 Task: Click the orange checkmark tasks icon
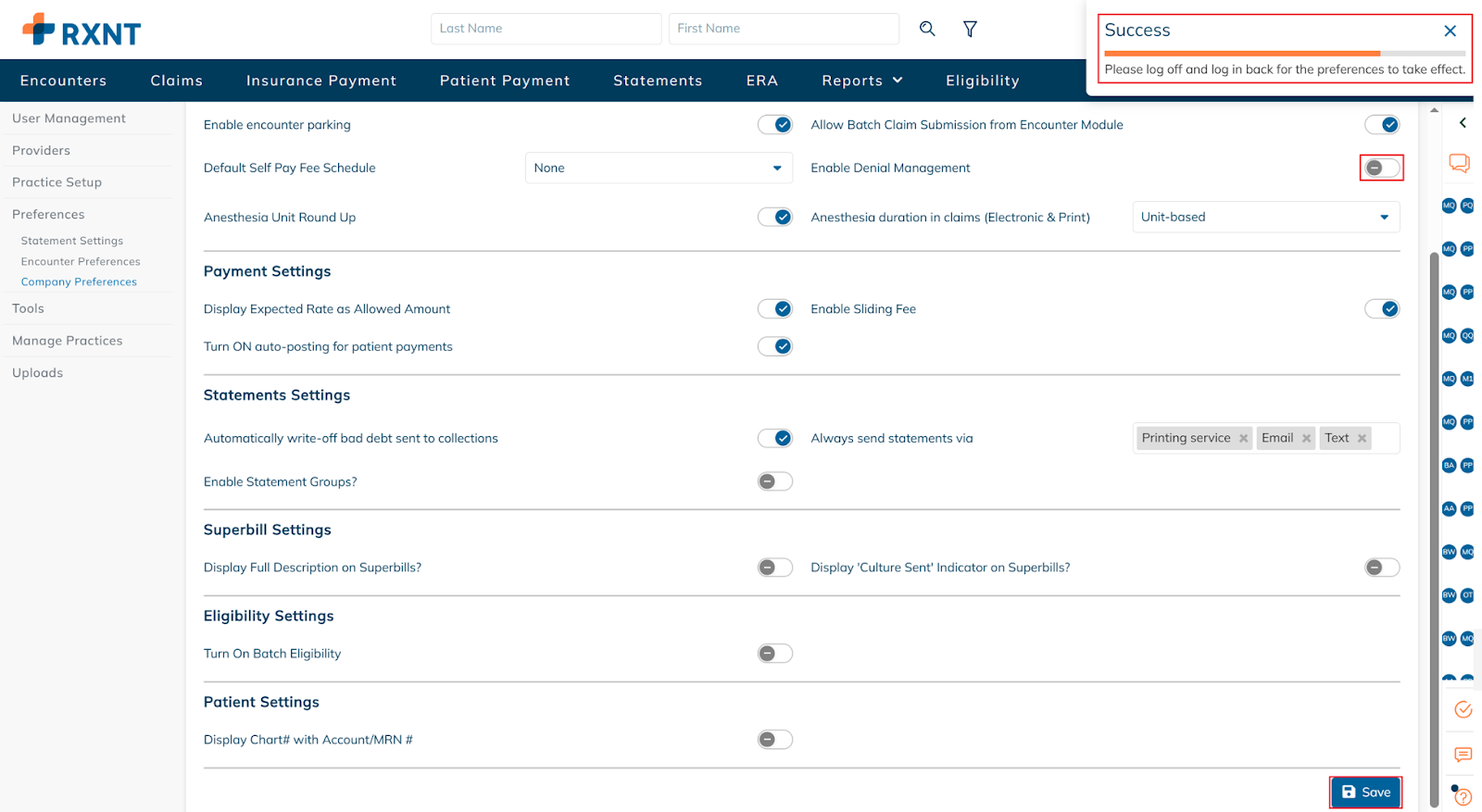[1463, 709]
